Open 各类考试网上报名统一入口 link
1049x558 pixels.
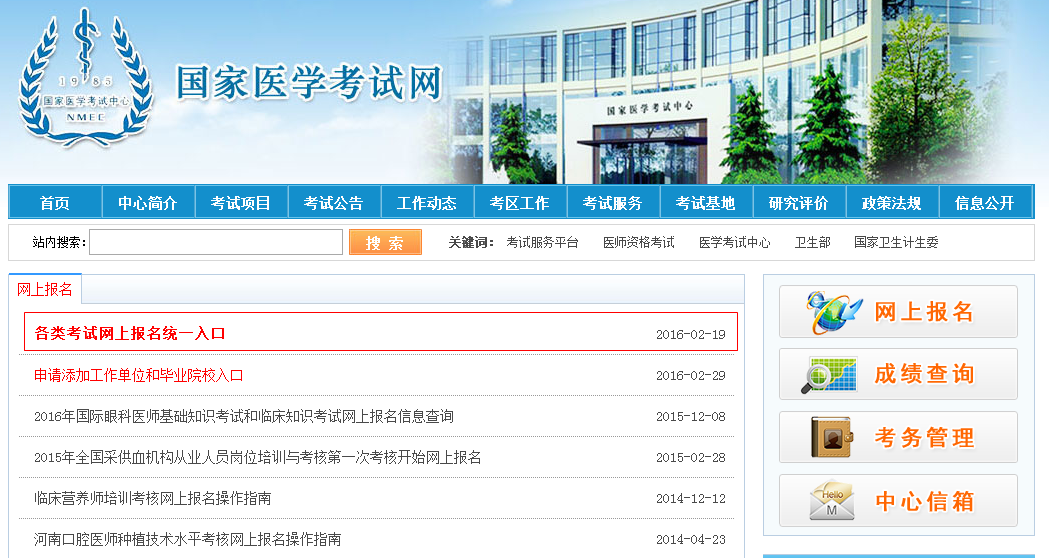click(x=130, y=333)
